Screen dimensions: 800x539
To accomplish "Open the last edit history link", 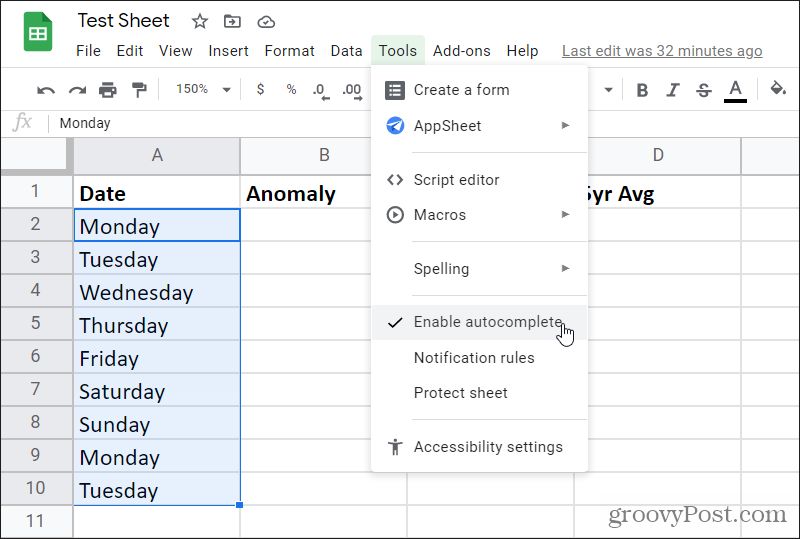I will click(662, 51).
